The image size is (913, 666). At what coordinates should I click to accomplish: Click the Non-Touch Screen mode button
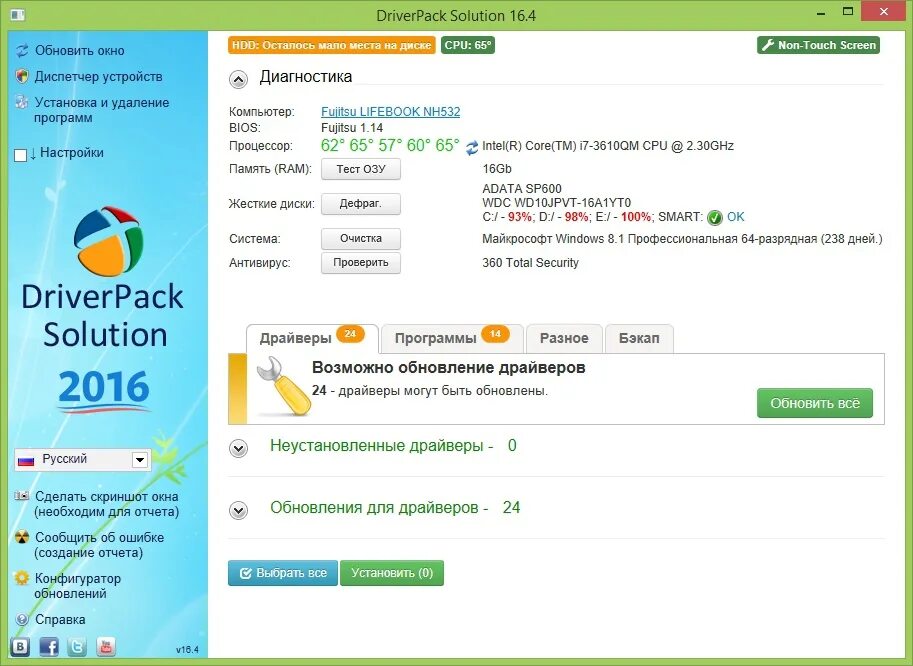tap(818, 45)
